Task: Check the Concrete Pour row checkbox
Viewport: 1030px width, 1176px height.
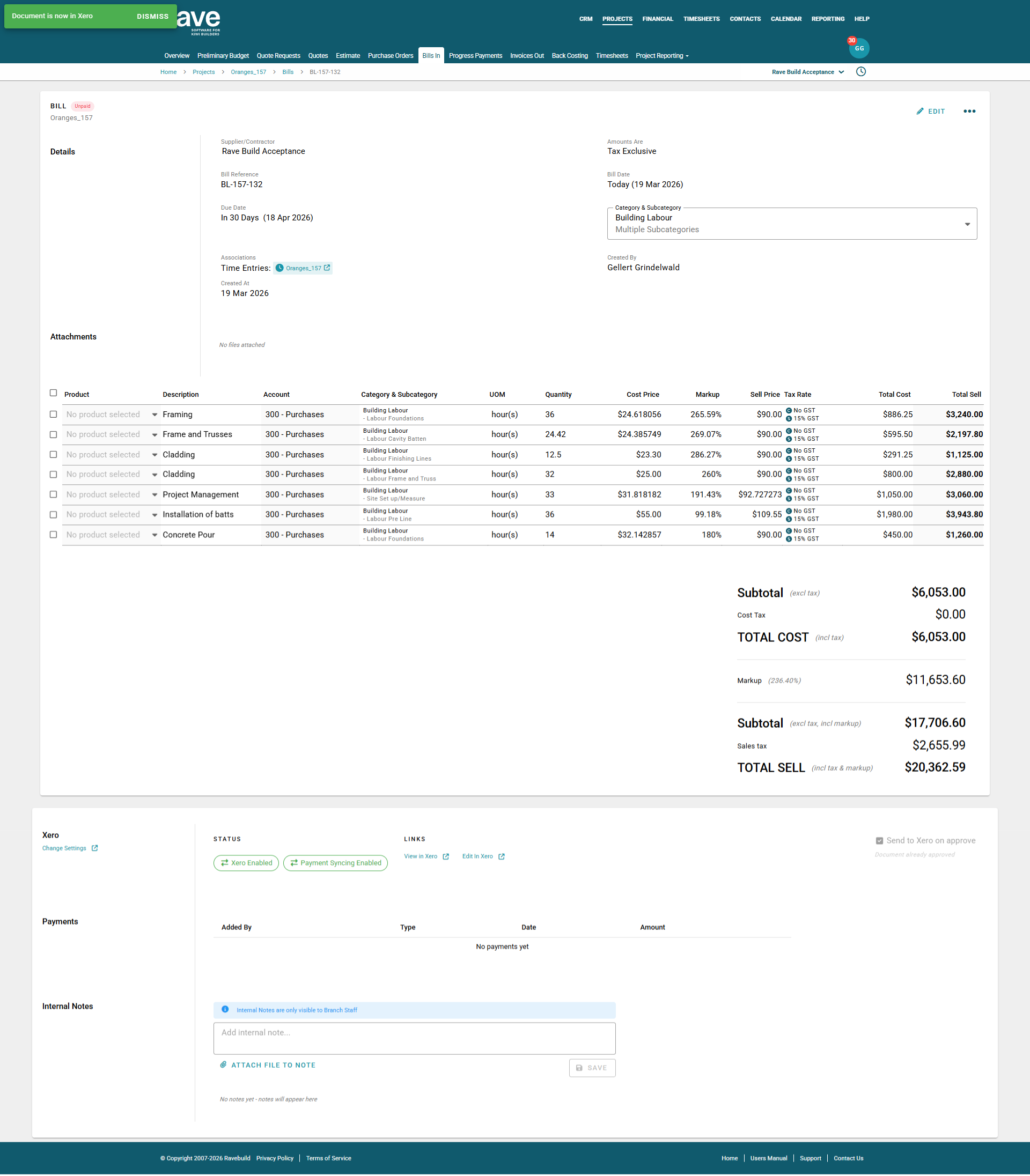Action: [54, 535]
